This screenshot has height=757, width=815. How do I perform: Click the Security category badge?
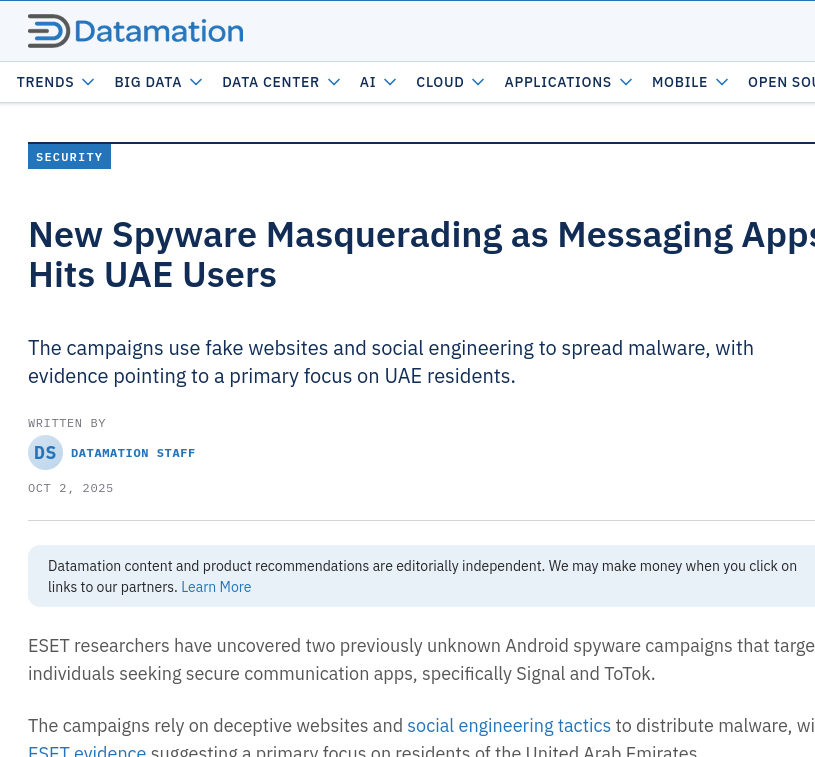point(69,157)
